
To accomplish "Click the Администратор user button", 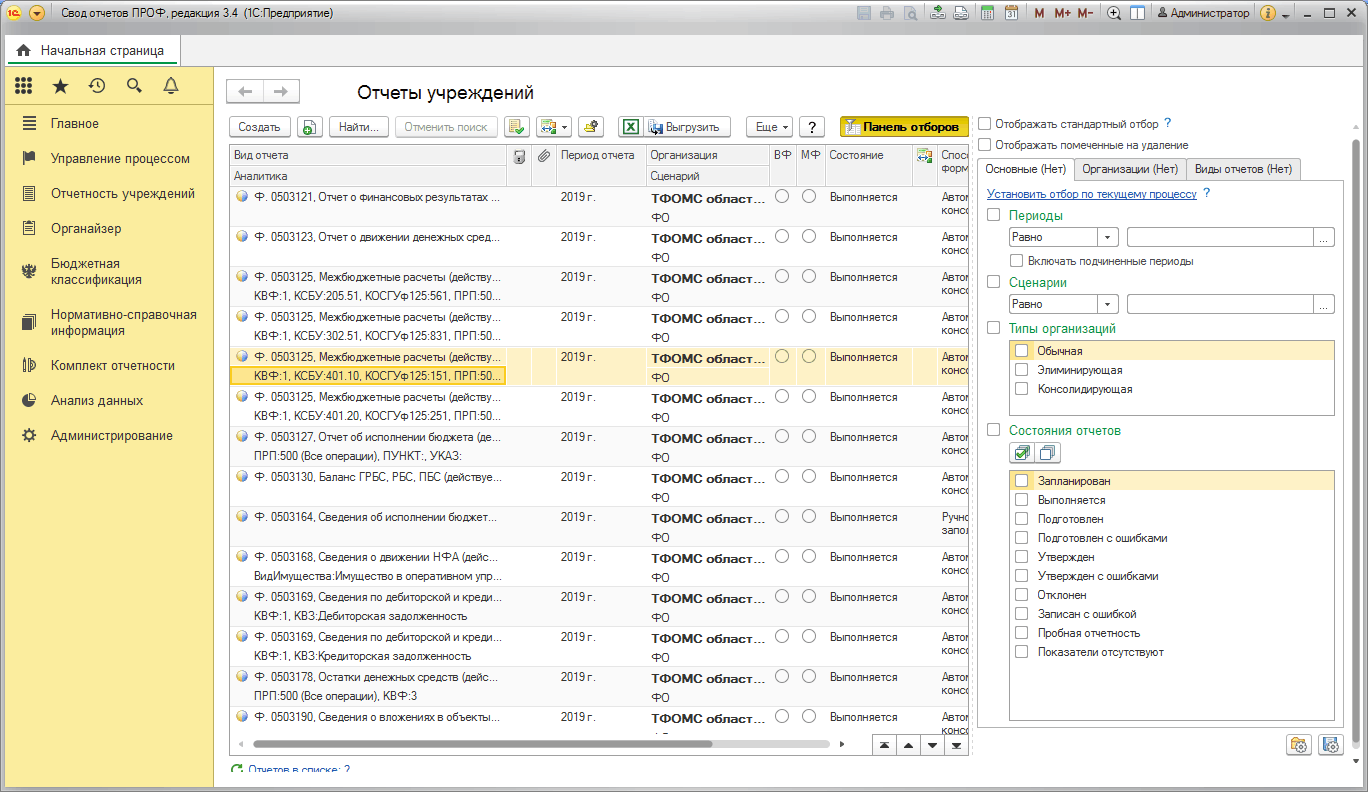I will pyautogui.click(x=1203, y=13).
